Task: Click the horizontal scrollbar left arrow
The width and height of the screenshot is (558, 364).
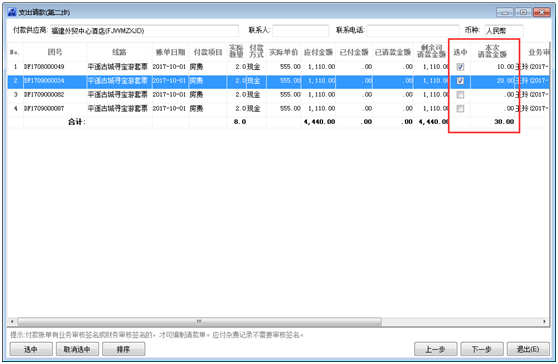Action: point(12,321)
